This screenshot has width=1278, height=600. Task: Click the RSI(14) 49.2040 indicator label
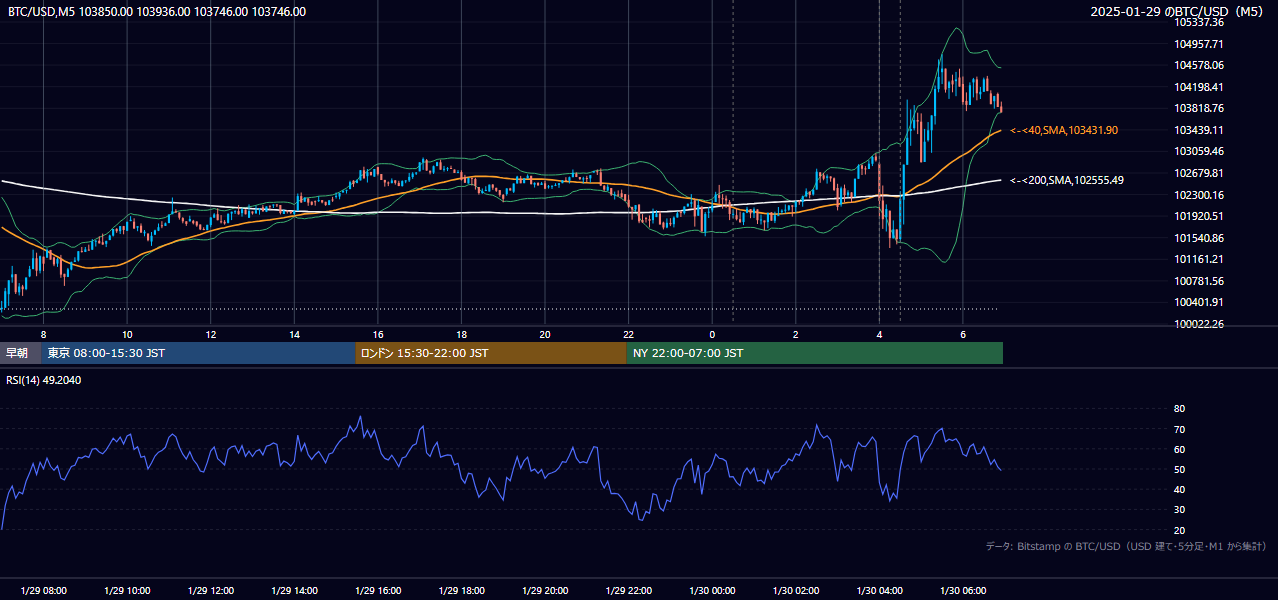(44, 380)
